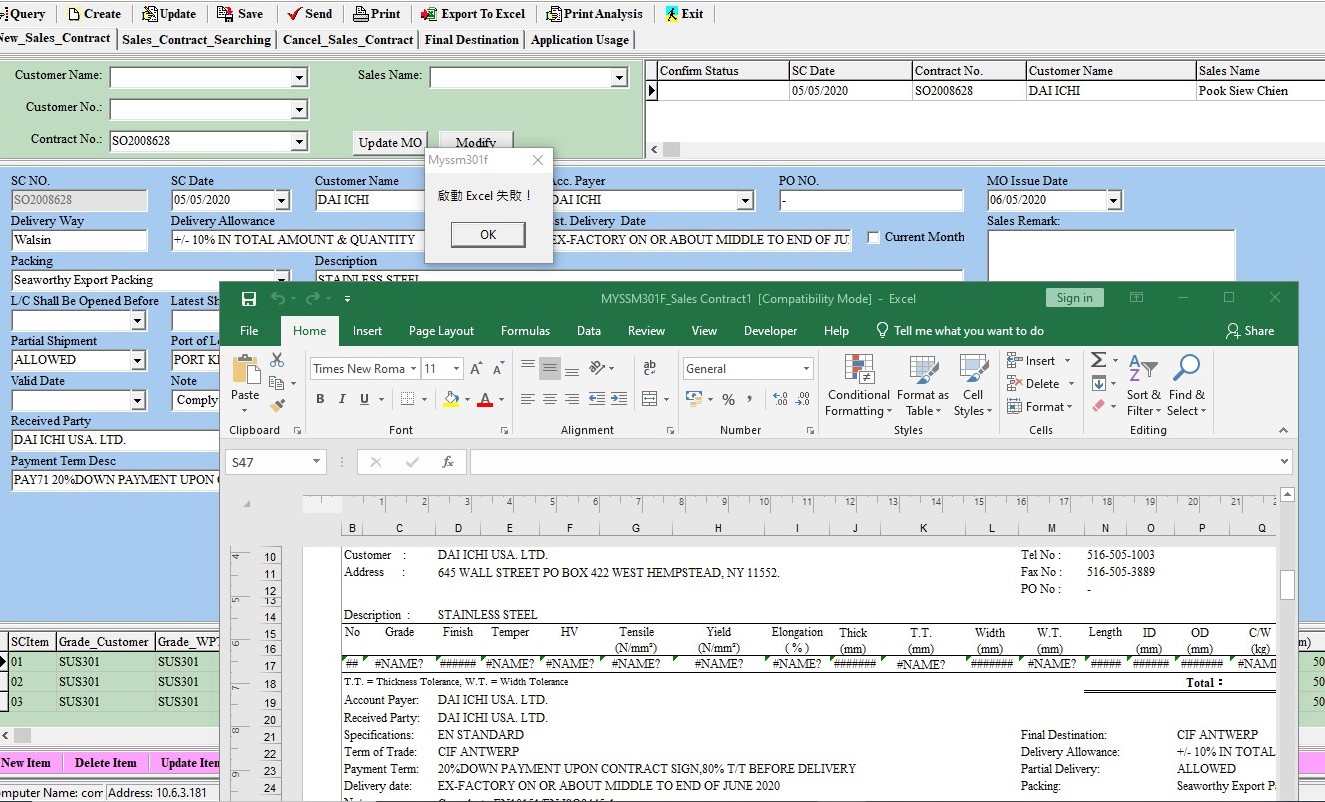This screenshot has width=1325, height=802.
Task: Click the Insert Function fx icon
Action: click(x=448, y=462)
